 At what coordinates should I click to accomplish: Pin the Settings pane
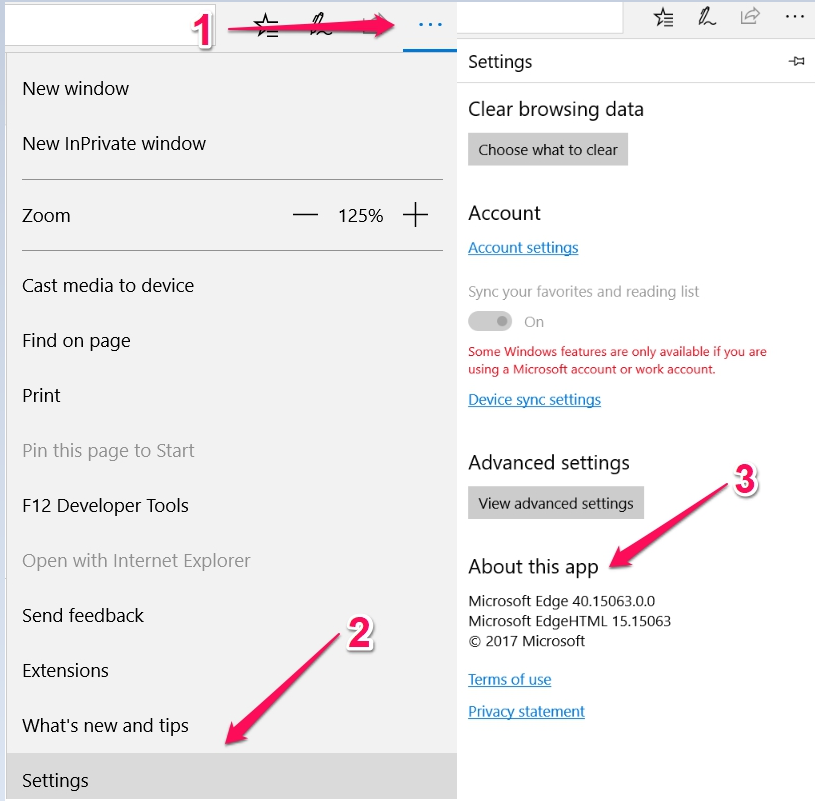click(x=796, y=61)
